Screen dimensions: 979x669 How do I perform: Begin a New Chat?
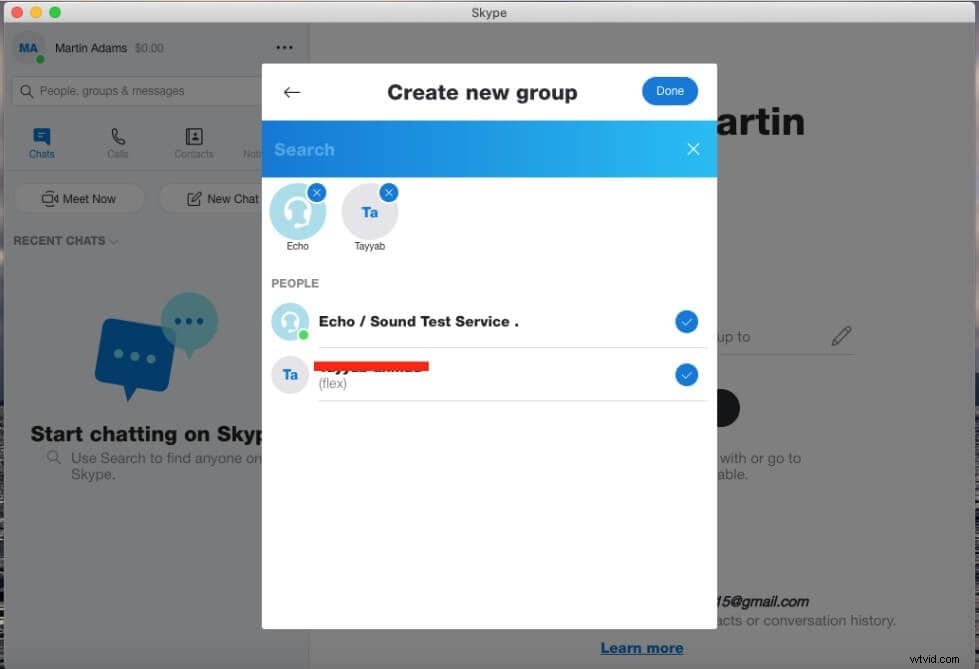click(x=222, y=198)
